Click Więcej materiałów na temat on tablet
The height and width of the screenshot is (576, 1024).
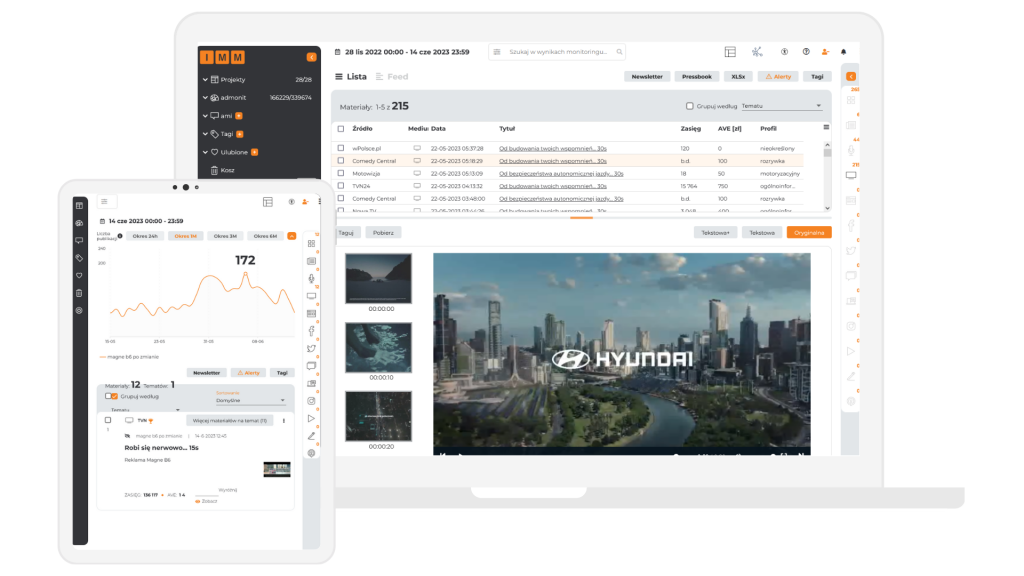230,421
